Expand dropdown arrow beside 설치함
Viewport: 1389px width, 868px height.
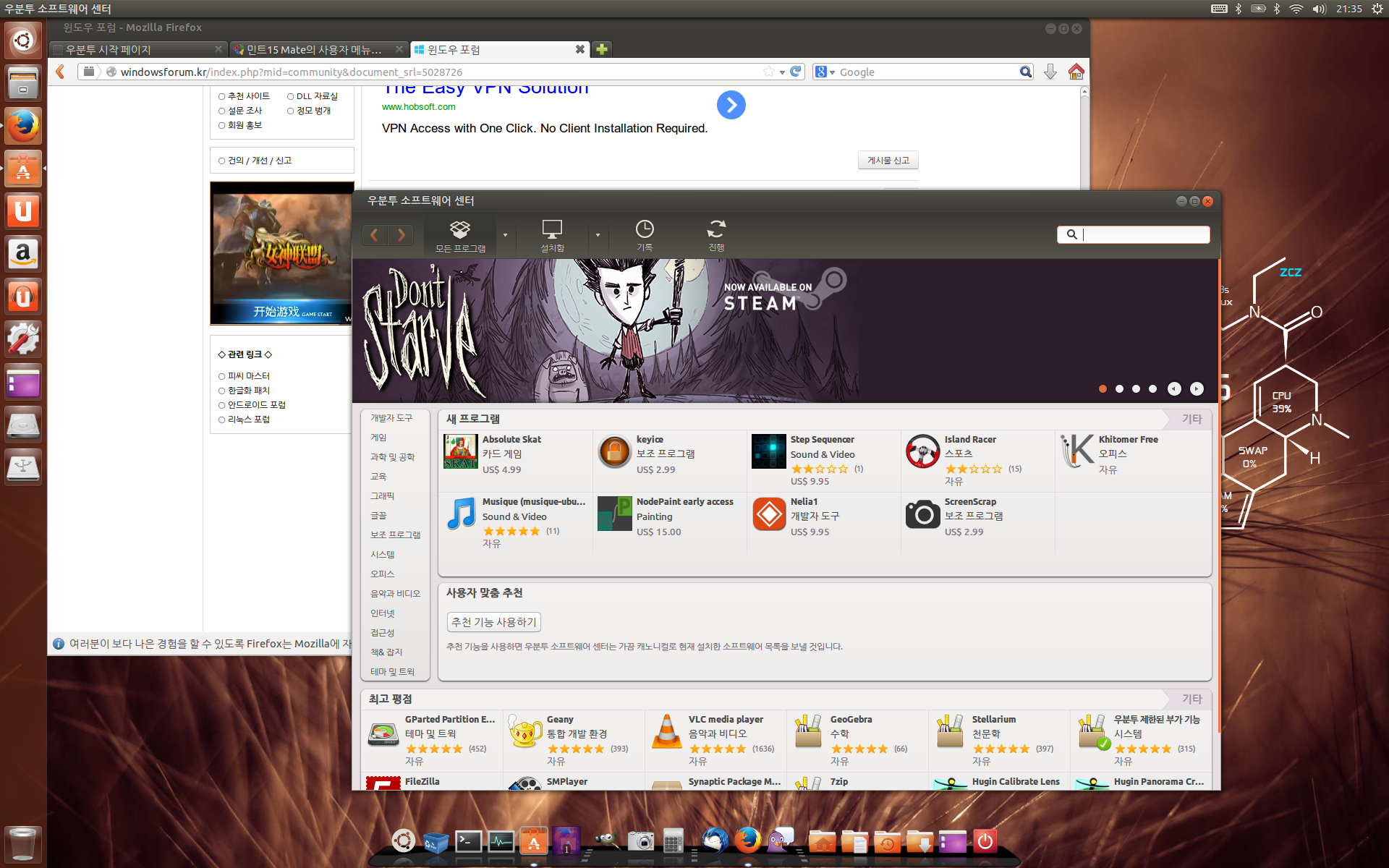pos(598,235)
